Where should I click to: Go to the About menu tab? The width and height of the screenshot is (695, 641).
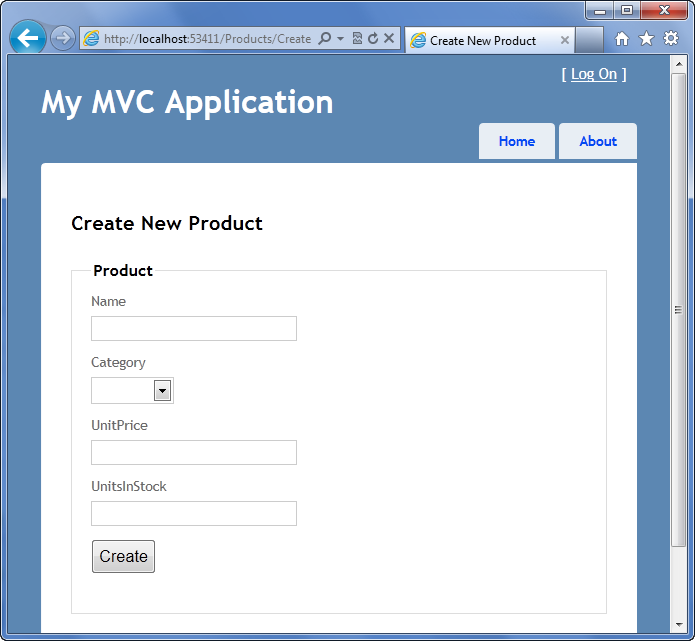(598, 141)
